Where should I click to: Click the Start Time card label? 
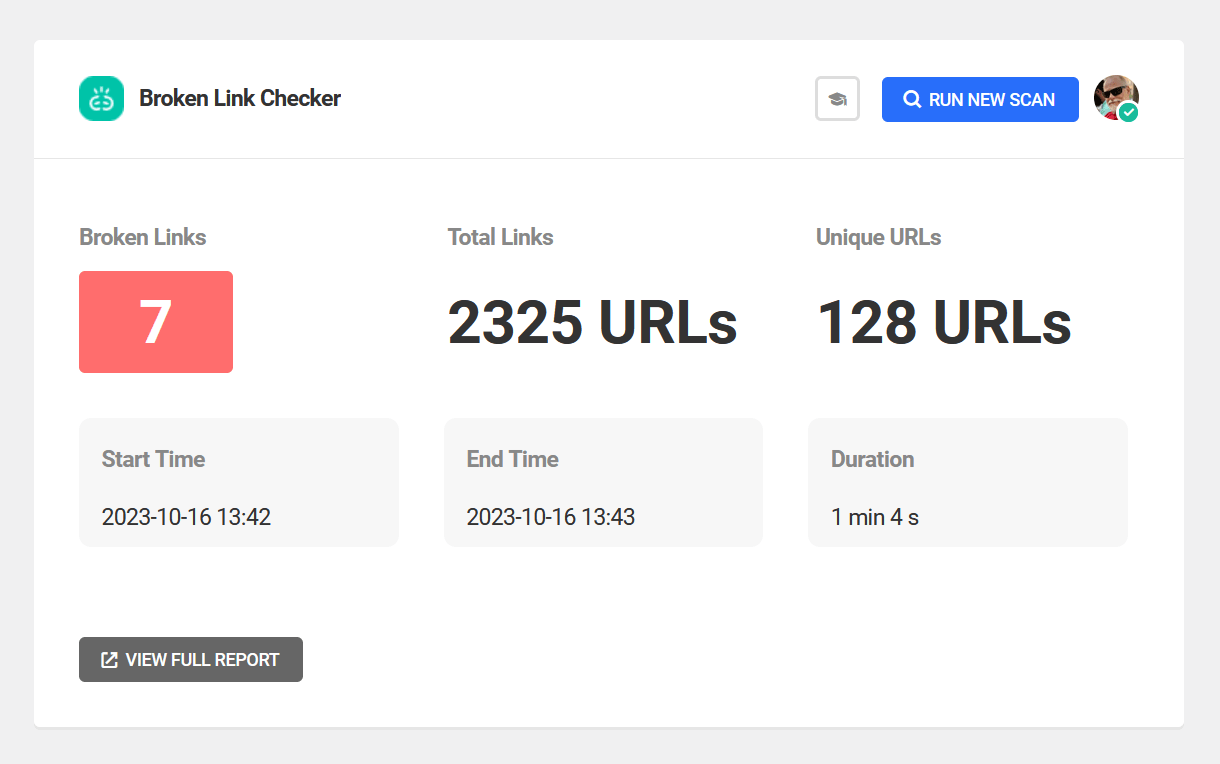pos(153,459)
